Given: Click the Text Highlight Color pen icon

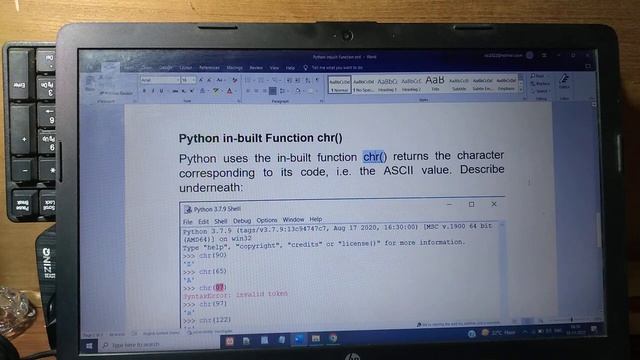Looking at the screenshot, I should pyautogui.click(x=216, y=91).
